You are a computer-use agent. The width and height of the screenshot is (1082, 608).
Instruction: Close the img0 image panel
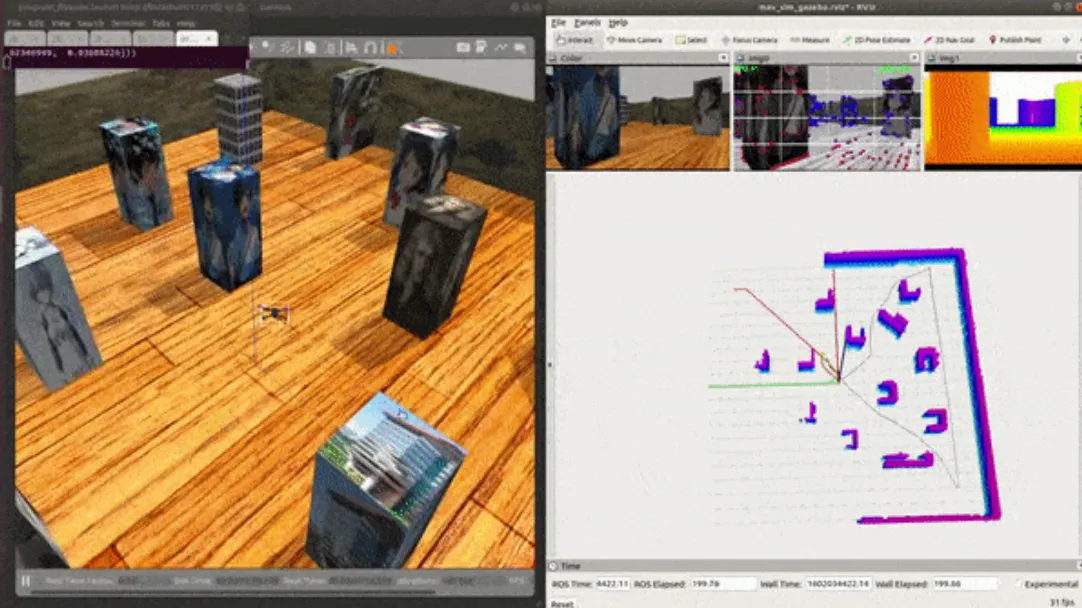(x=914, y=58)
